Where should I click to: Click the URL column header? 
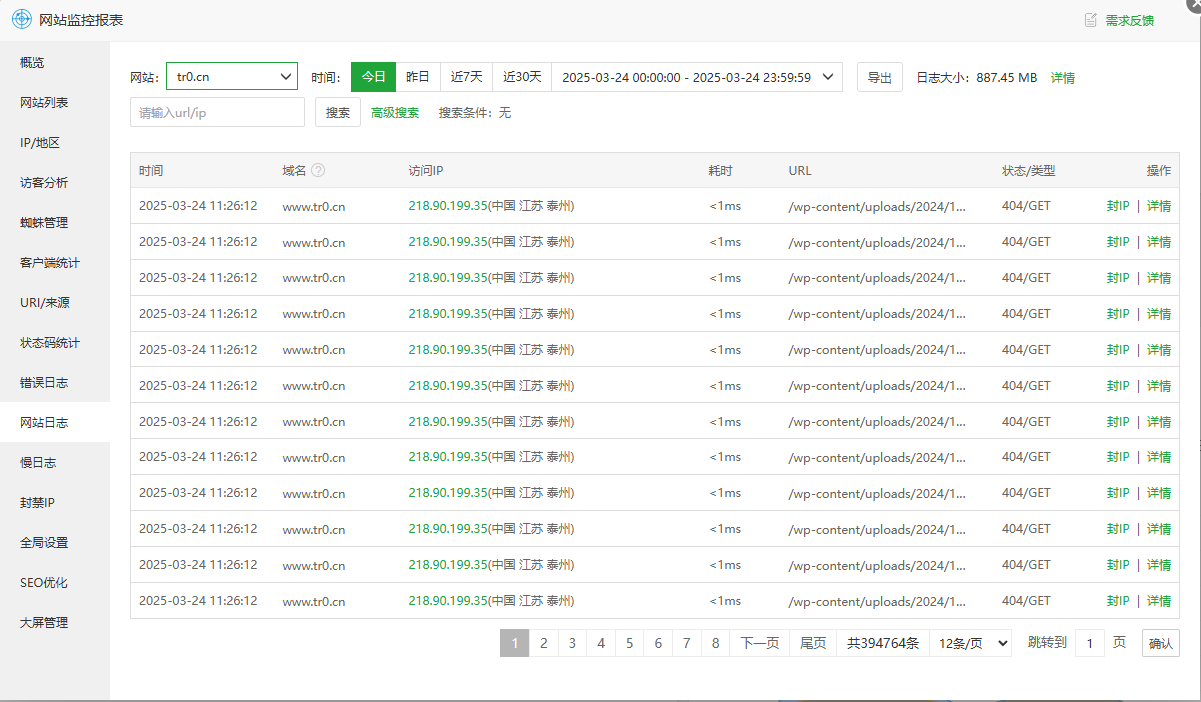click(800, 170)
